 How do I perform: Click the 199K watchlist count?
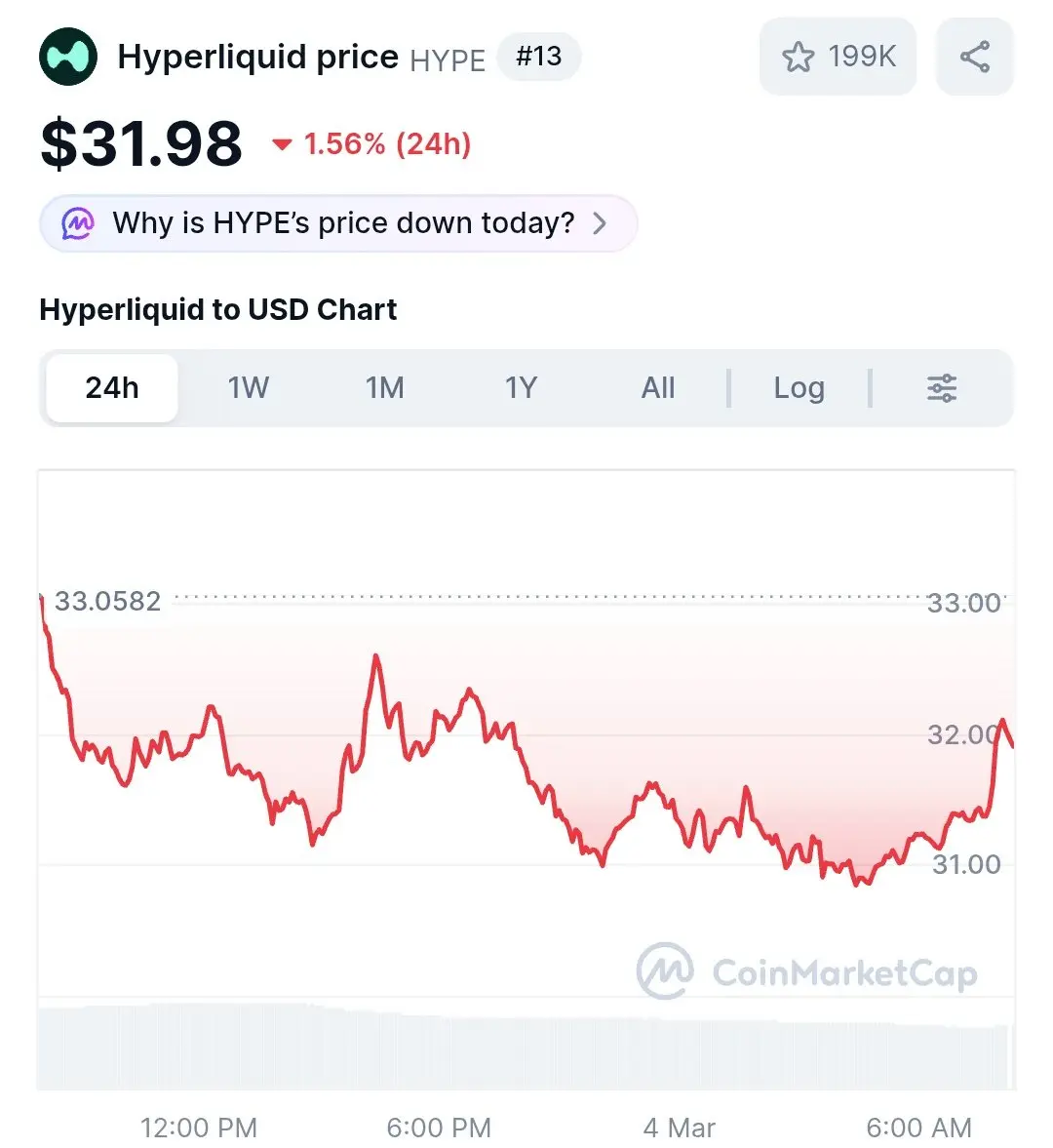[x=862, y=57]
